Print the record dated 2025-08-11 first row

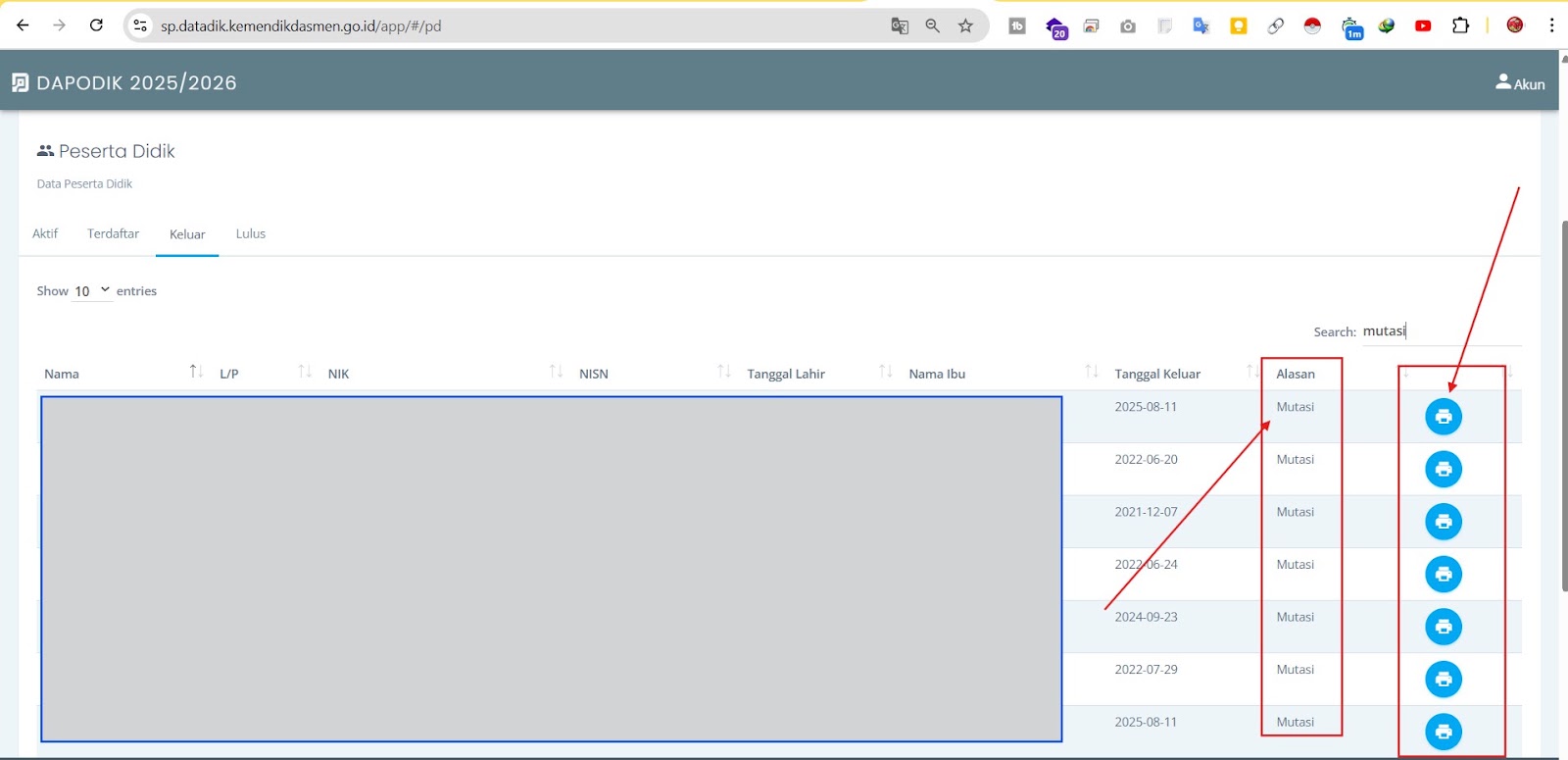[1443, 417]
